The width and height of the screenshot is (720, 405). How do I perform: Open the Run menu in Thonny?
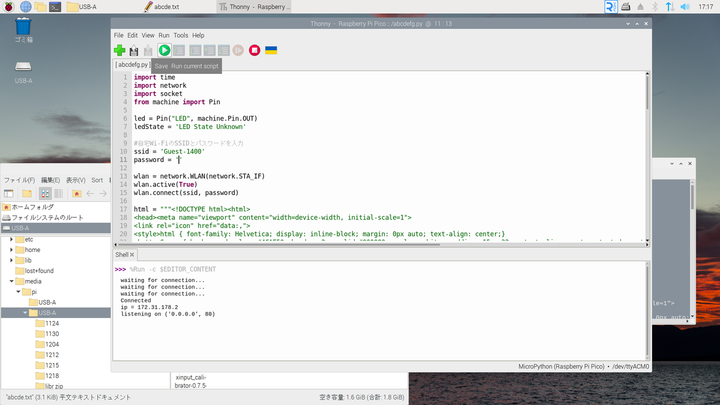coord(163,35)
